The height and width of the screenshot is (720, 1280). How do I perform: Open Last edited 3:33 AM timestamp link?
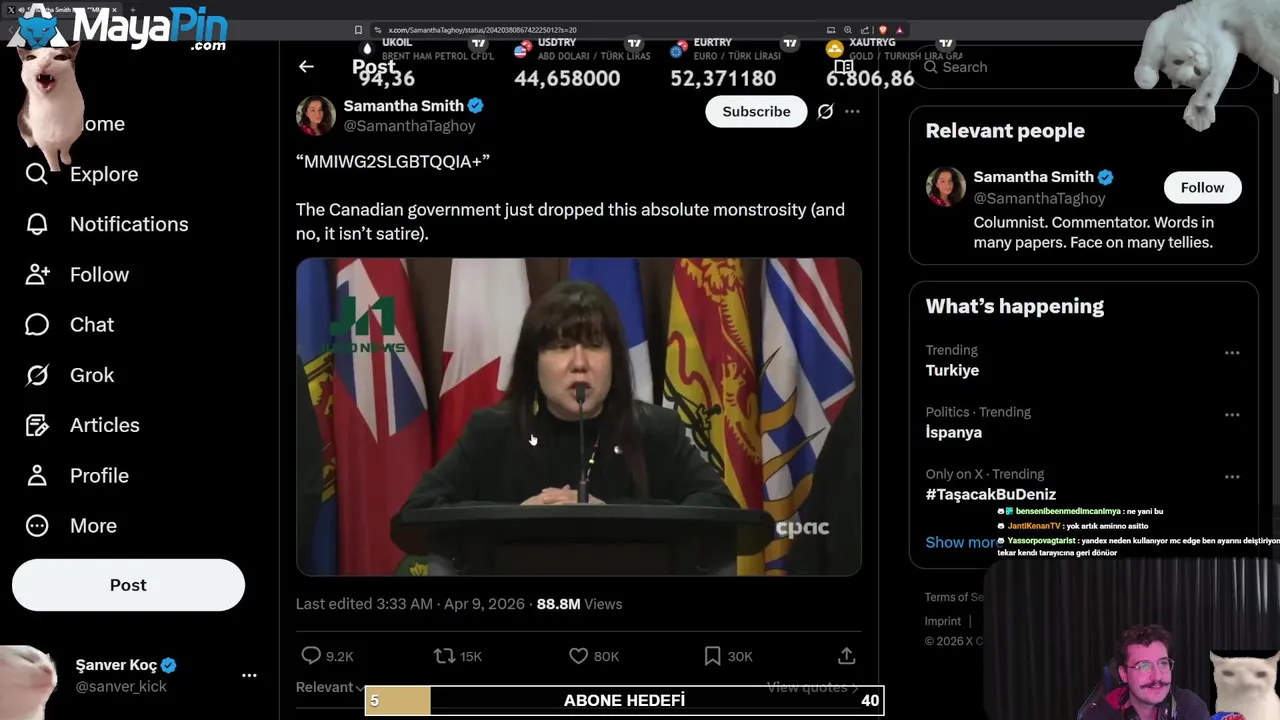410,604
